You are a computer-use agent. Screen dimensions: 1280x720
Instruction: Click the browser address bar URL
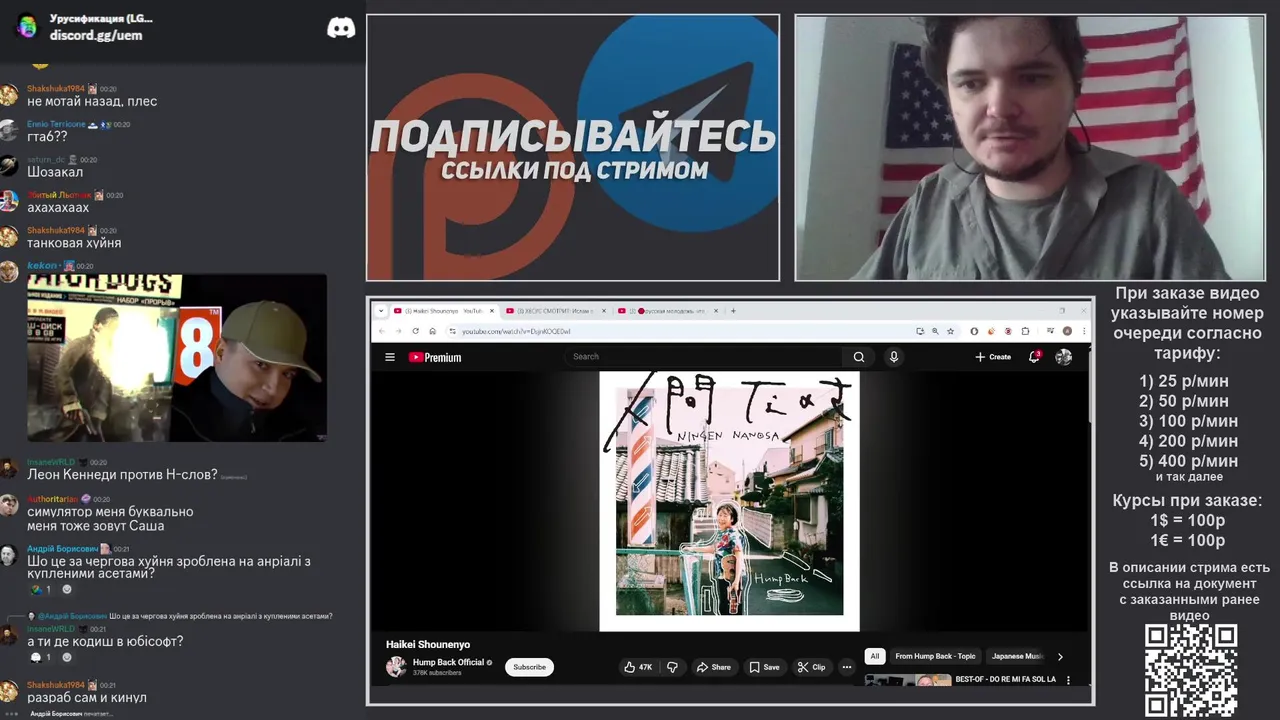point(516,331)
